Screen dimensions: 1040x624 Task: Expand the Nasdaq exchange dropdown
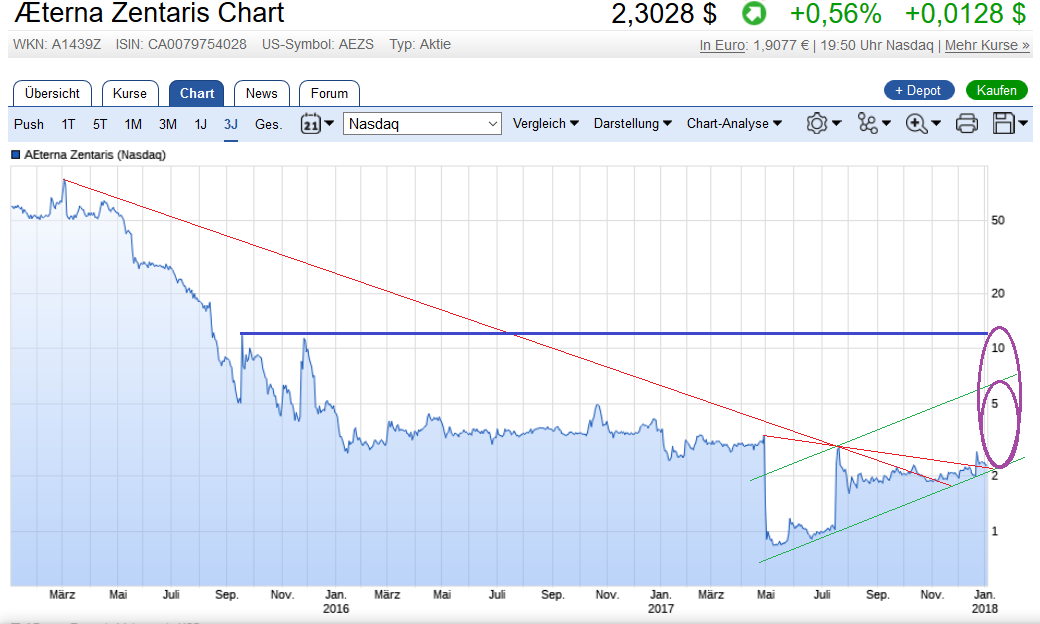tap(422, 124)
